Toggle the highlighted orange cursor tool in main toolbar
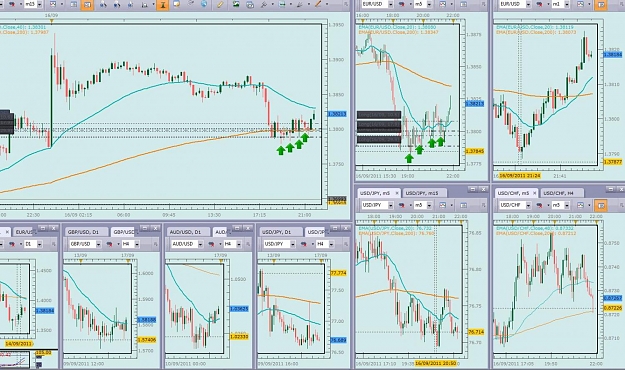 pyautogui.click(x=162, y=5)
